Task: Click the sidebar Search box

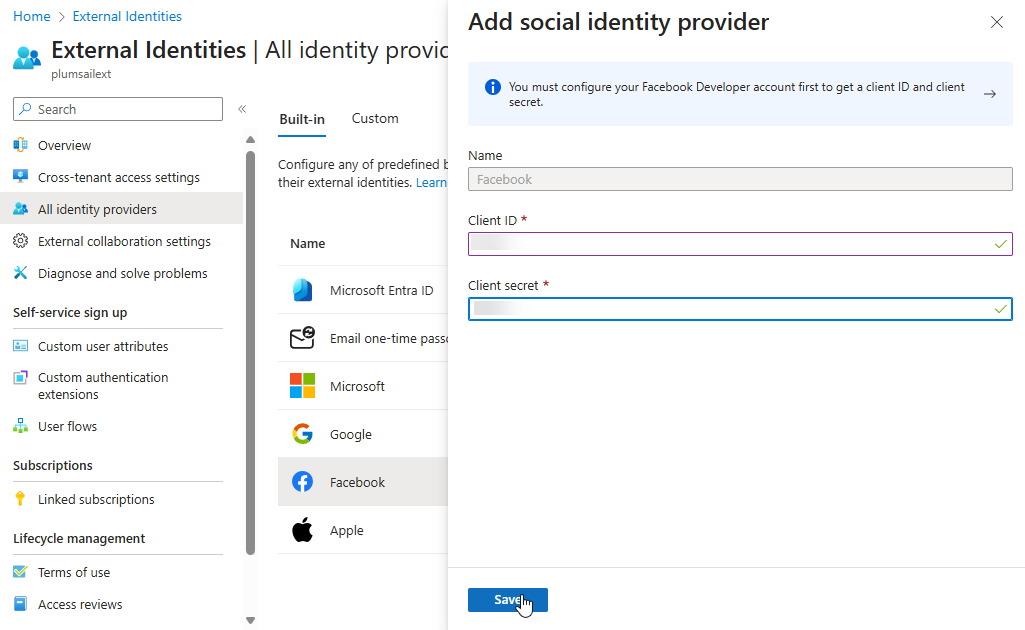Action: pos(118,109)
